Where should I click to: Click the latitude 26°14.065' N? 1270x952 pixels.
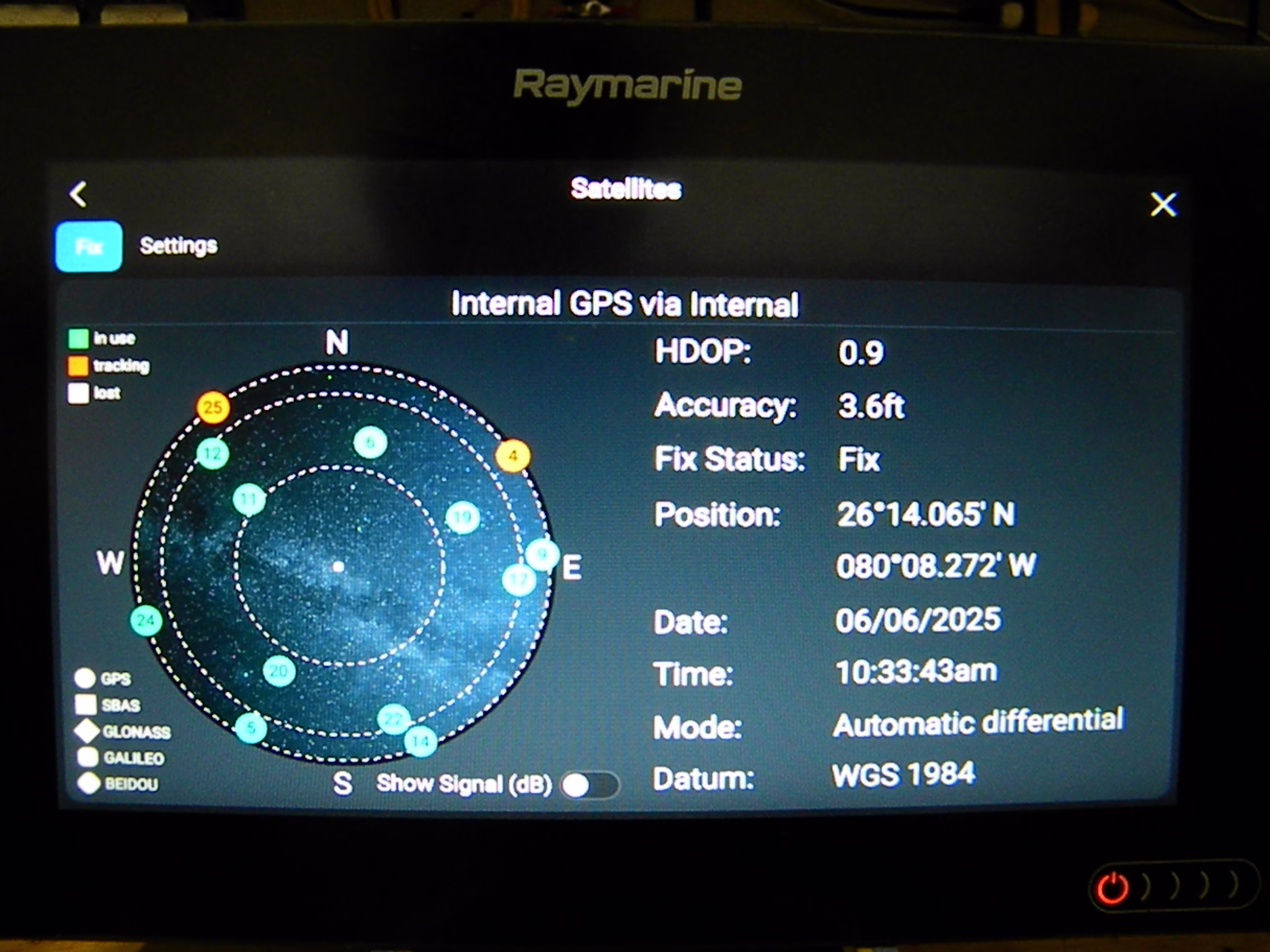[x=925, y=514]
